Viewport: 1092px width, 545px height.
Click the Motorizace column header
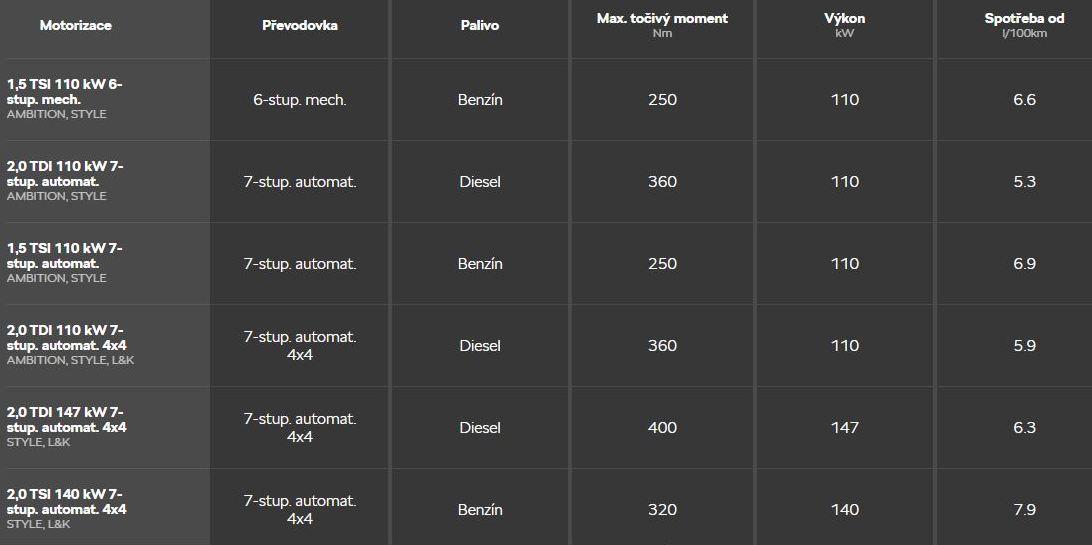(x=75, y=26)
